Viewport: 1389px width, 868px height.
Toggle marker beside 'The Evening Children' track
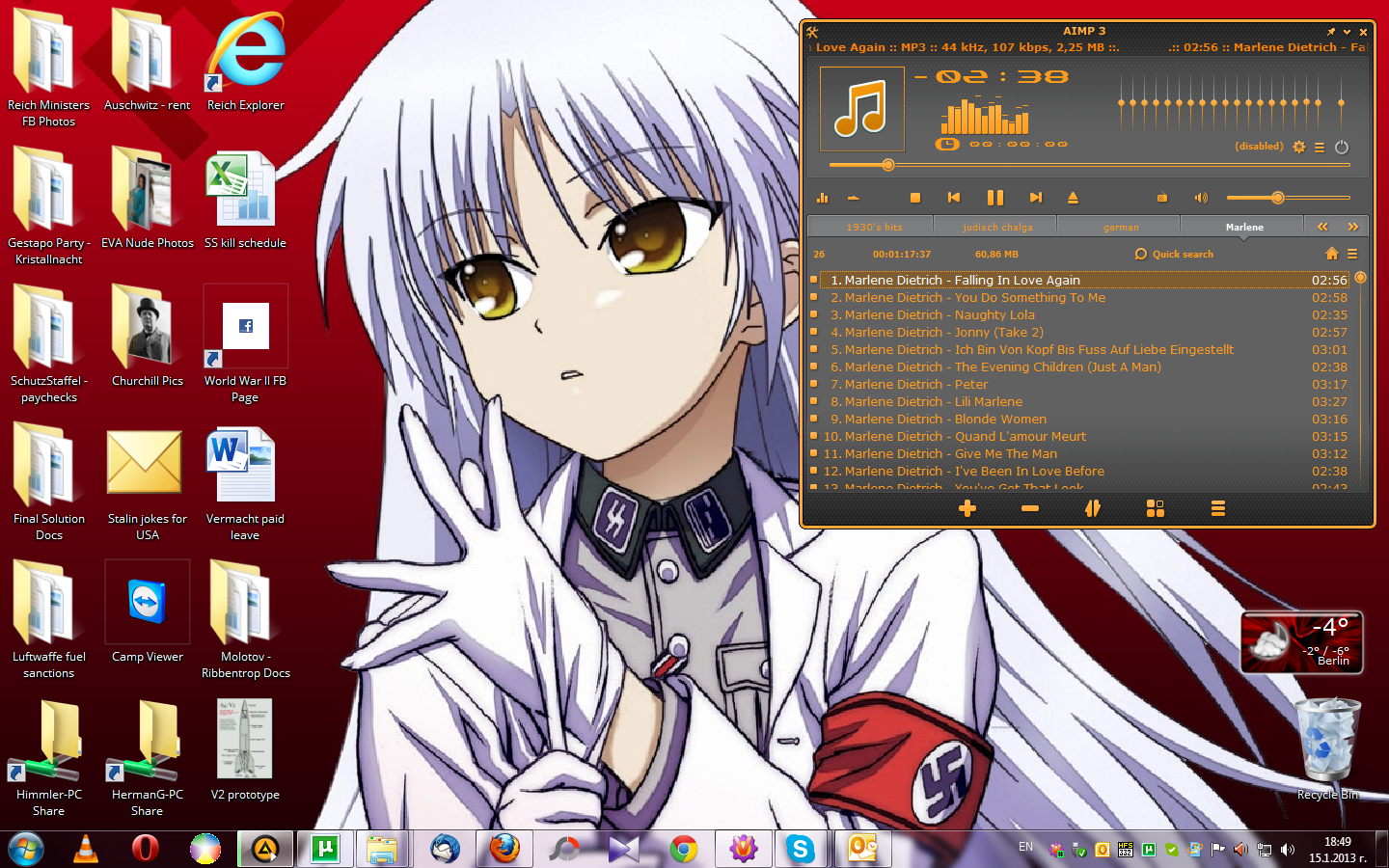pyautogui.click(x=814, y=366)
